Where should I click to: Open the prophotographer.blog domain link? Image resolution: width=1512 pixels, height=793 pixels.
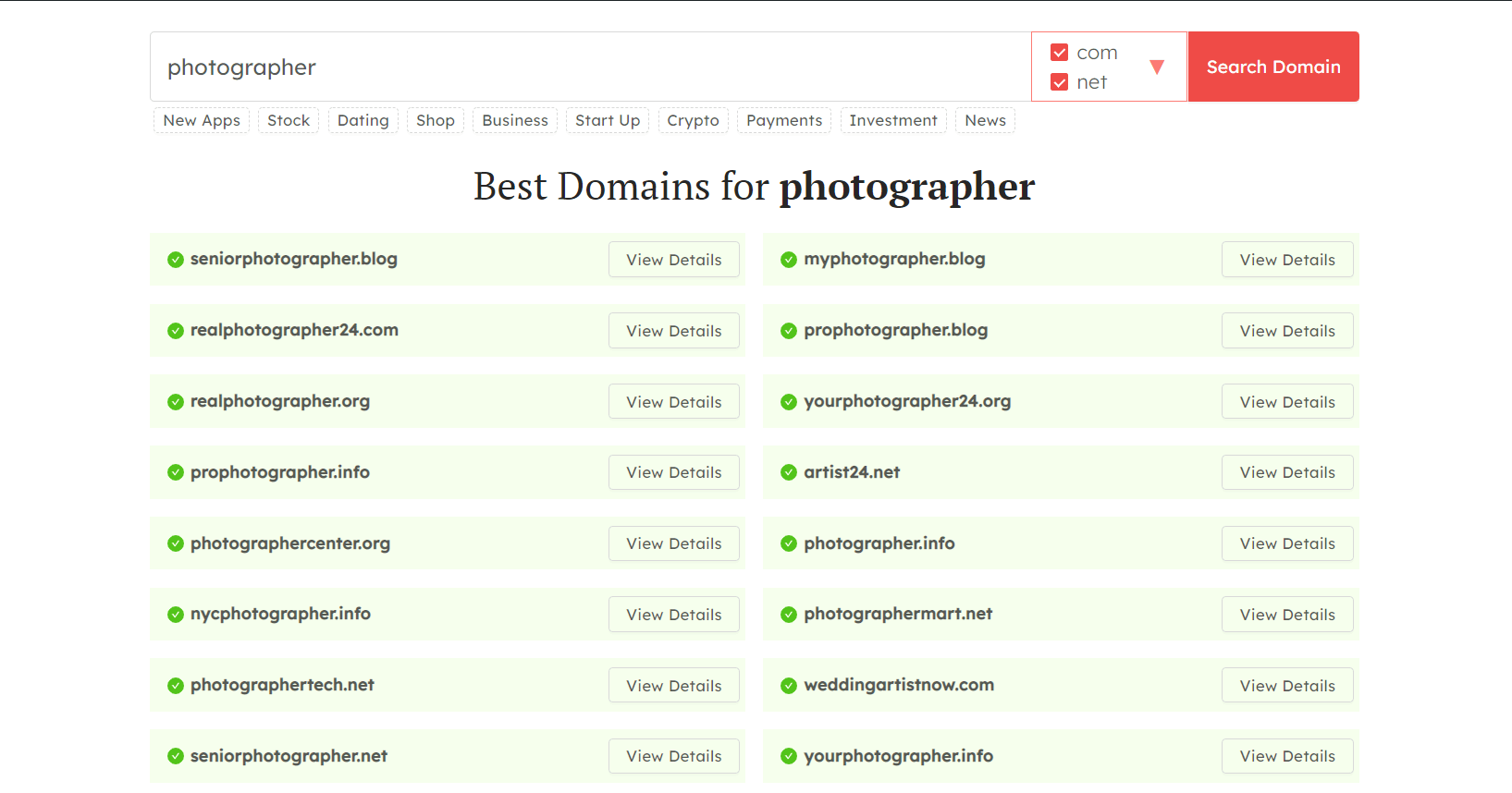click(x=895, y=330)
